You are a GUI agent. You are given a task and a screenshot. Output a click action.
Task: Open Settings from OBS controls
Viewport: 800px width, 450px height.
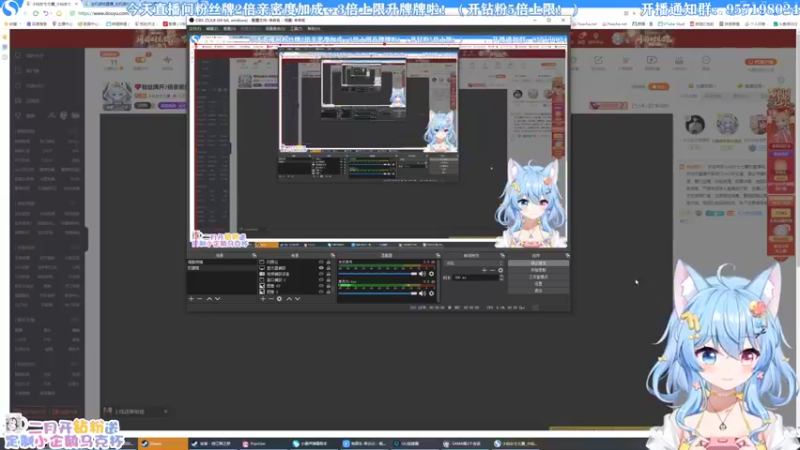click(x=538, y=283)
